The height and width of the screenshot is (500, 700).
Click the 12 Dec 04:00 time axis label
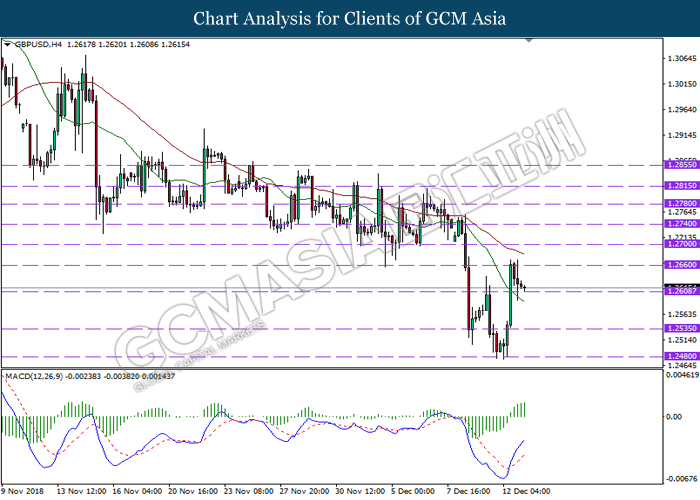pos(526,491)
